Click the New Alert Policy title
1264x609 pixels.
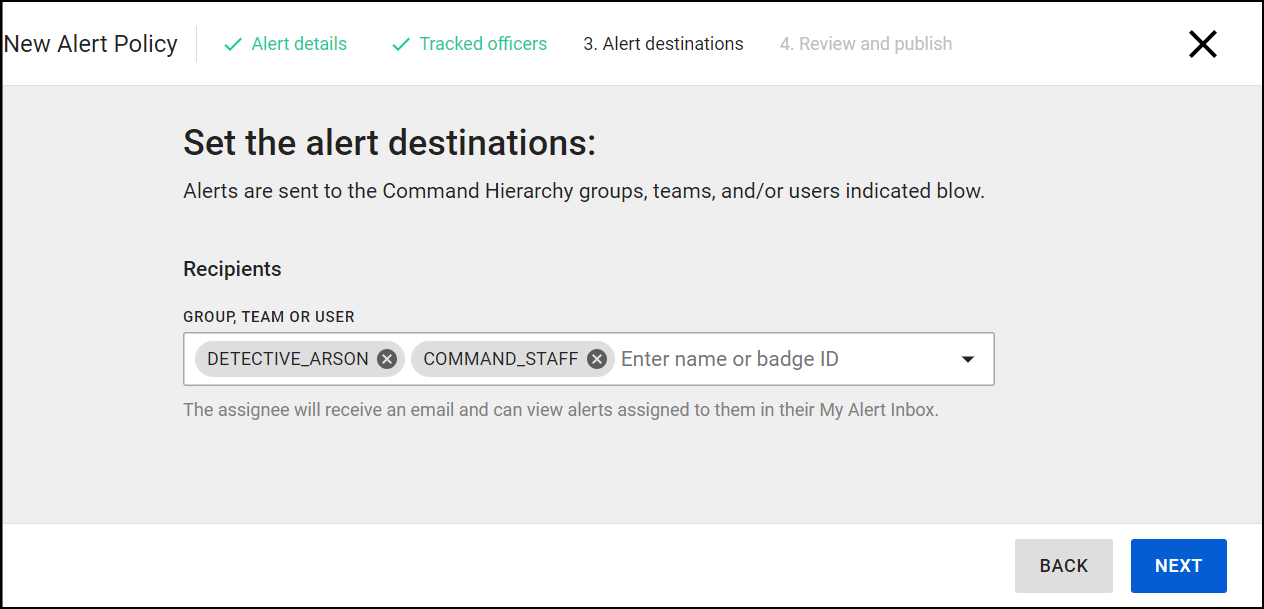tap(91, 44)
